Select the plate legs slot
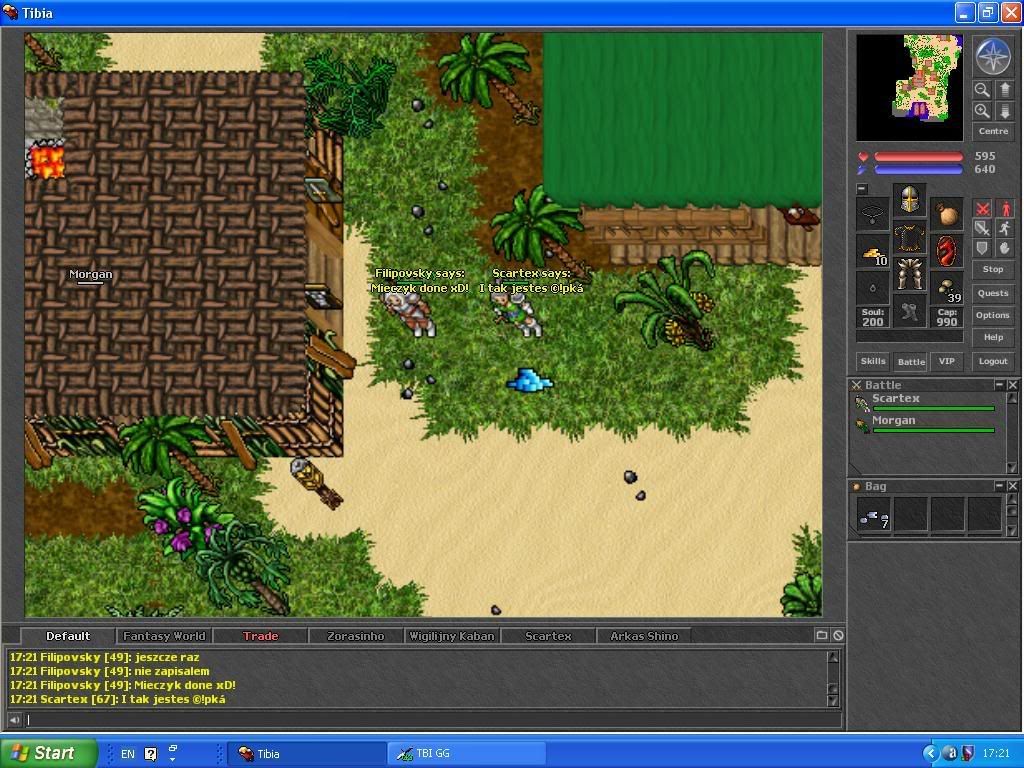 [x=910, y=274]
